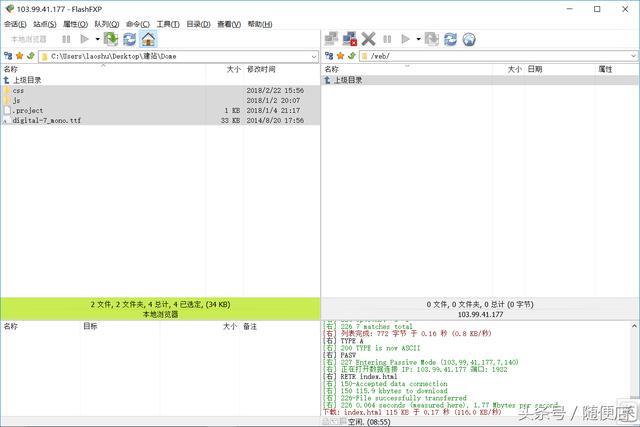Viewport: 640px width, 427px height.
Task: Click the local pause transfer icon
Action: (x=66, y=39)
